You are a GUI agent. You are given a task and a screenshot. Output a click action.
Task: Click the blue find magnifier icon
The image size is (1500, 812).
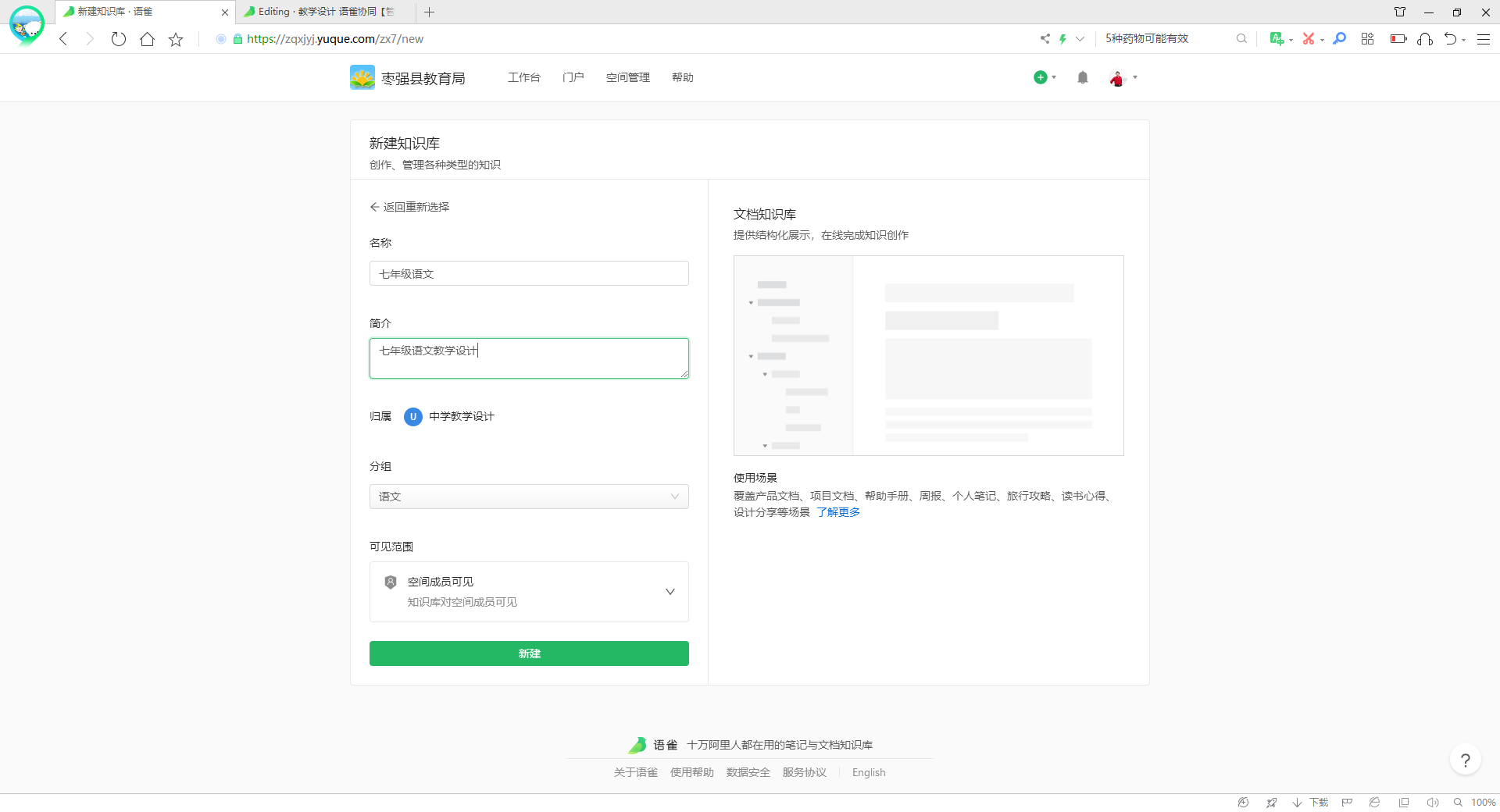coord(1339,38)
